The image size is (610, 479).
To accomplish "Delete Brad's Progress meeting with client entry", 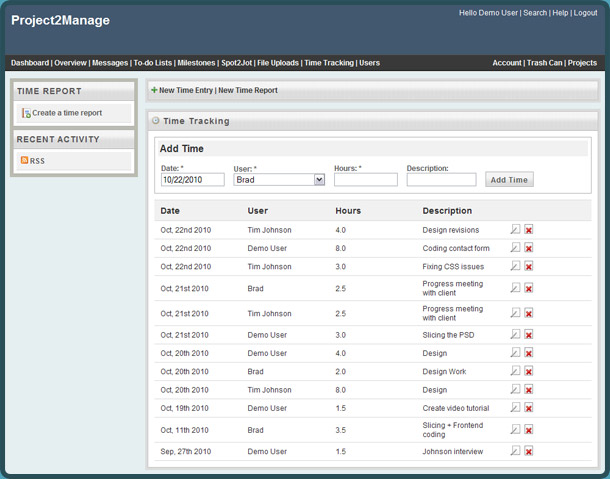I will [528, 288].
